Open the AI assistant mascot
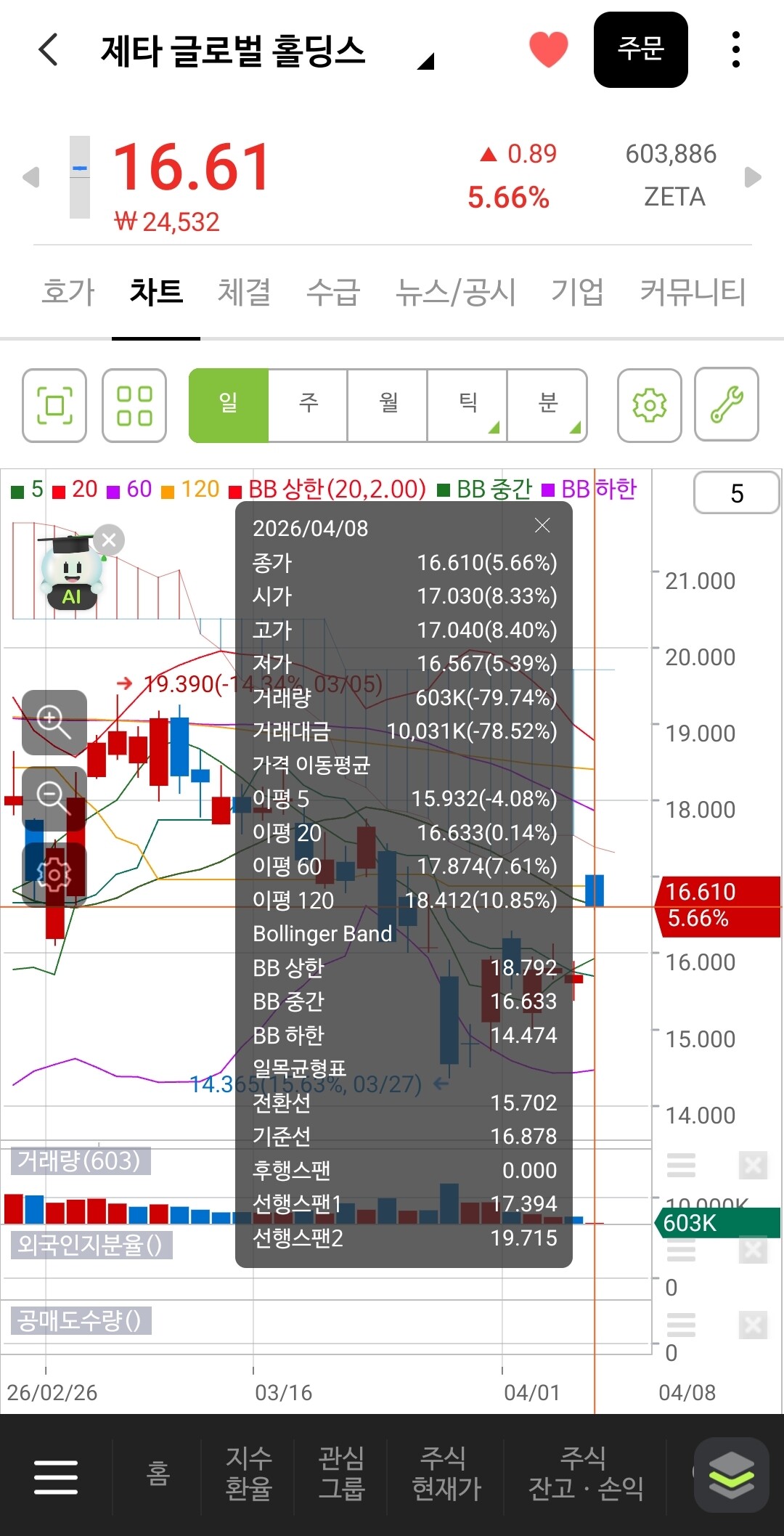The height and width of the screenshot is (1536, 784). coord(70,574)
